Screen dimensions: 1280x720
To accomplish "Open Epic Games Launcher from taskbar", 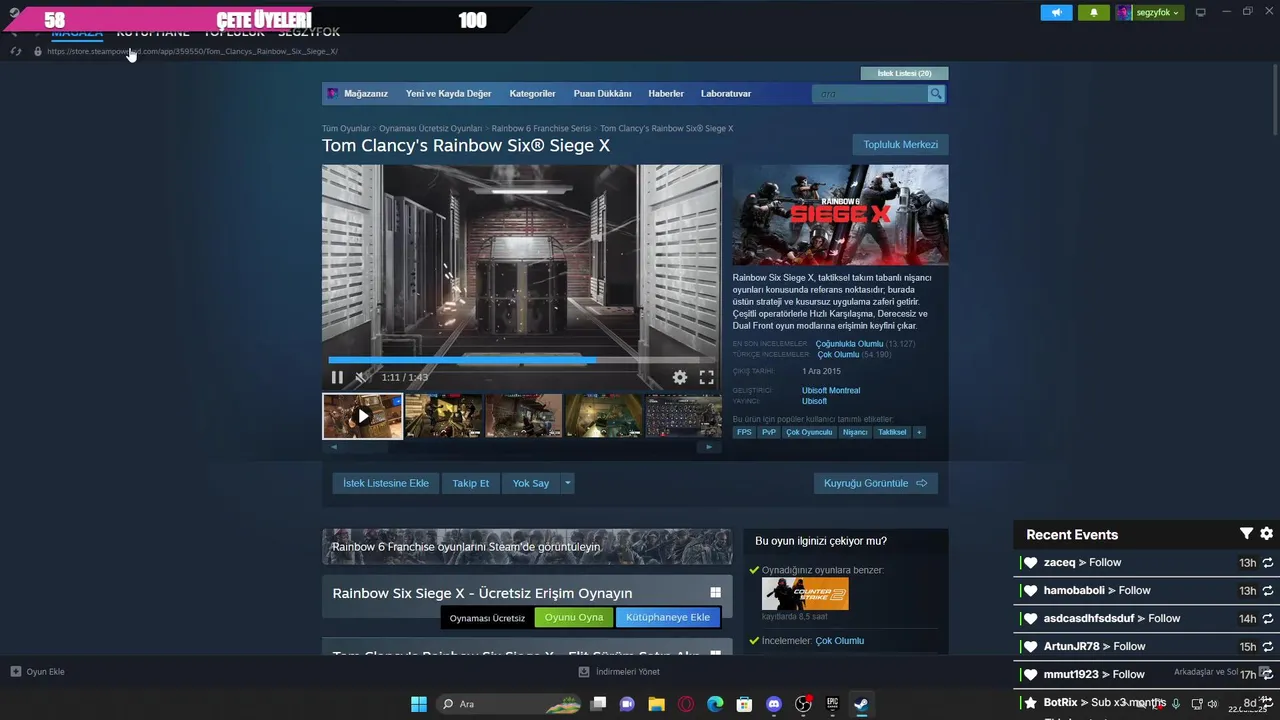I will tap(832, 704).
